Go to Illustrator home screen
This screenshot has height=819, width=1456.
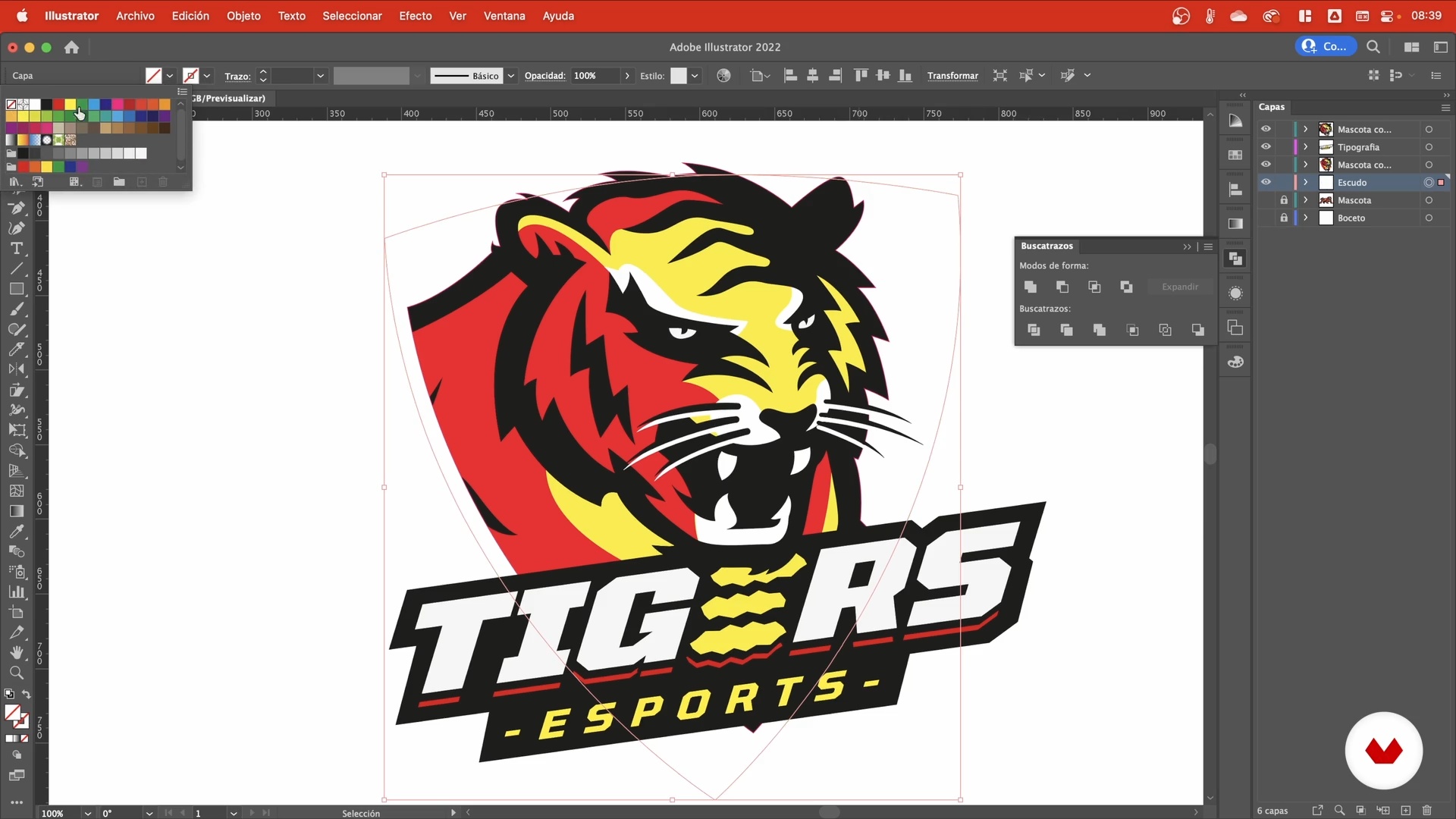pyautogui.click(x=71, y=47)
